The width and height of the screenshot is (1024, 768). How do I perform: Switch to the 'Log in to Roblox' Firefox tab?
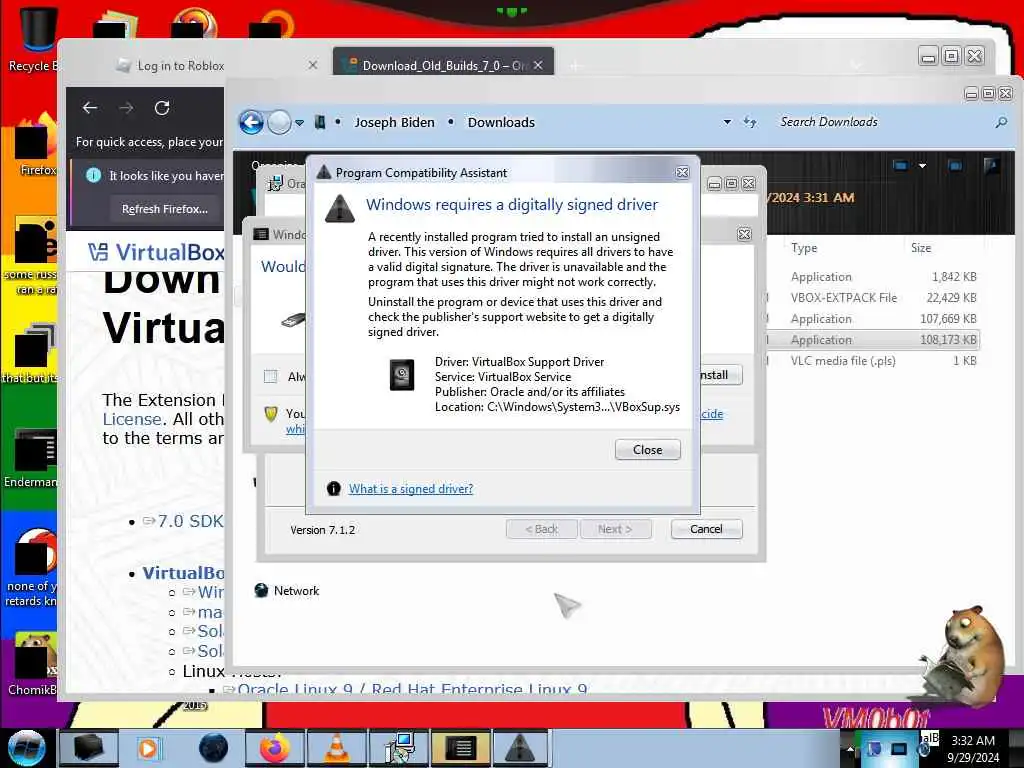point(209,65)
